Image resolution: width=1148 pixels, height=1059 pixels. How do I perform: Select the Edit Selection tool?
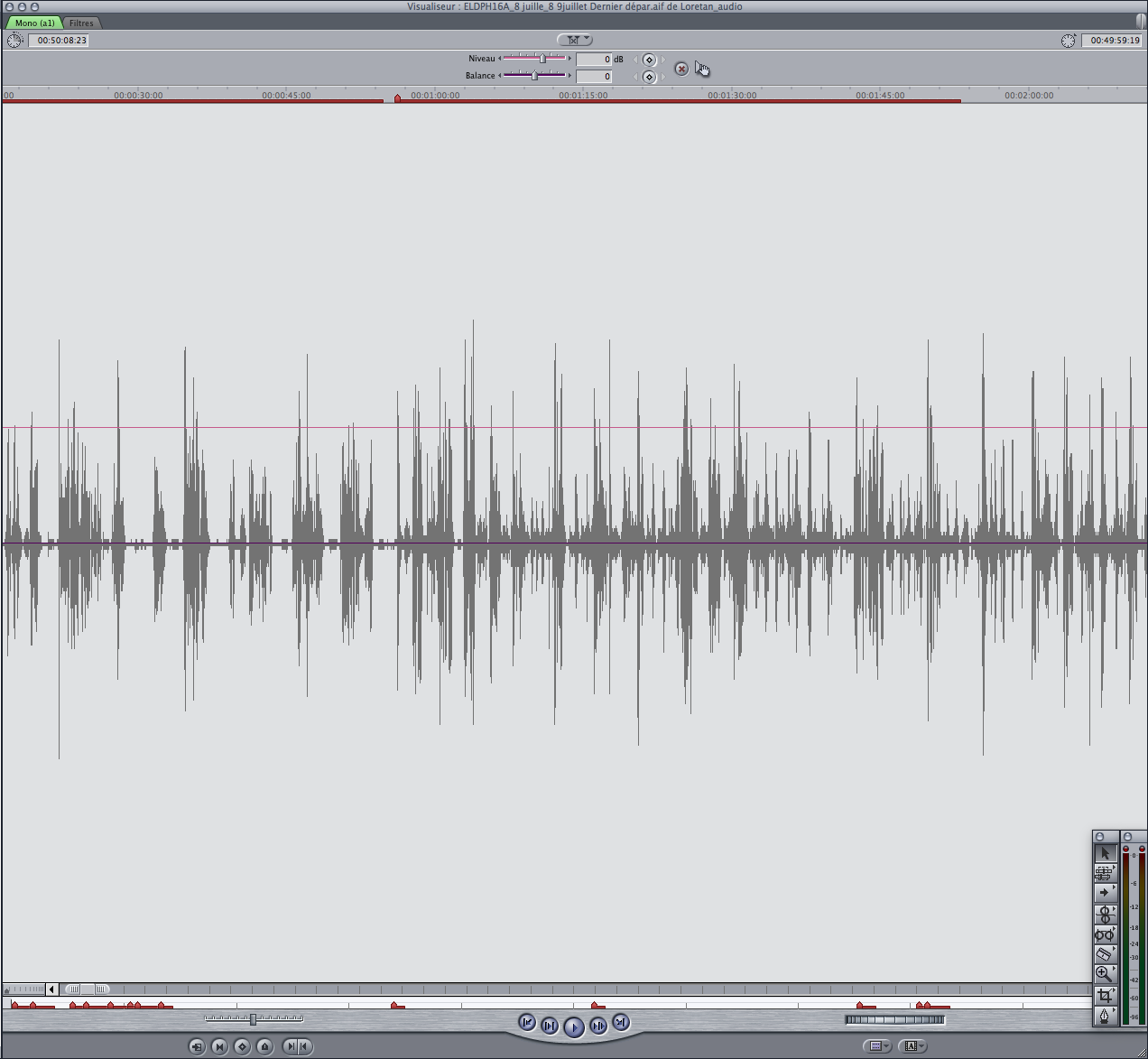(x=1105, y=873)
